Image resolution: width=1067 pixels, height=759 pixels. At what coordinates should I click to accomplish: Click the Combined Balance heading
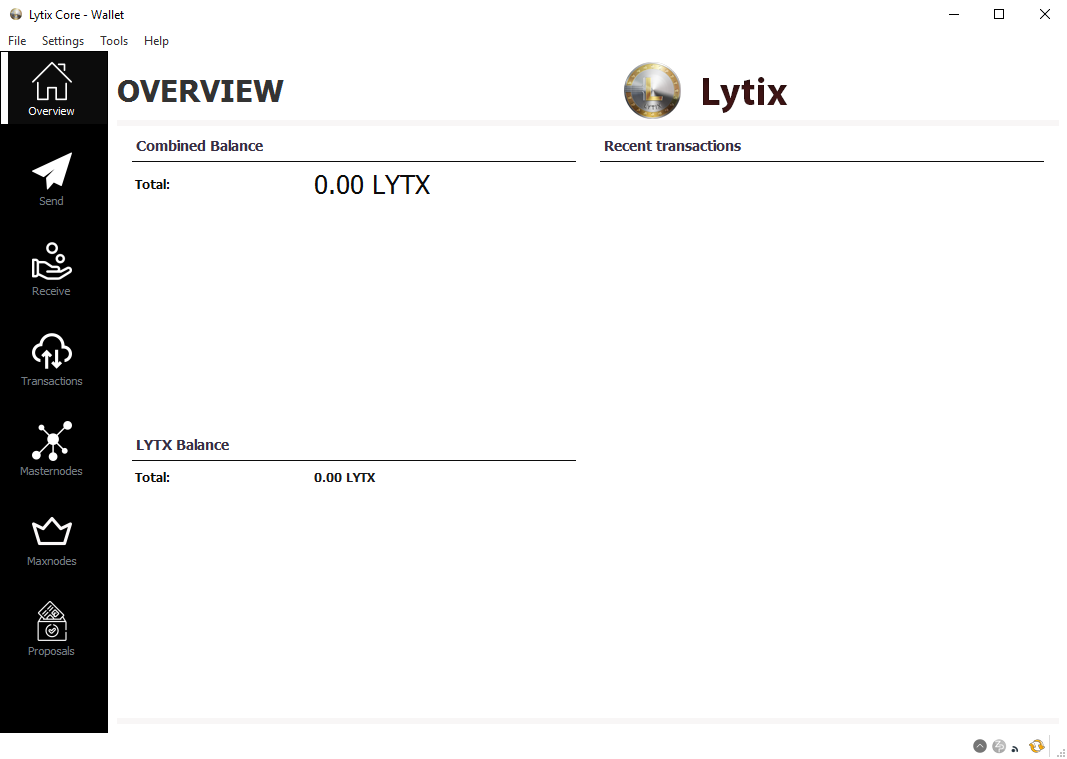pyautogui.click(x=199, y=146)
